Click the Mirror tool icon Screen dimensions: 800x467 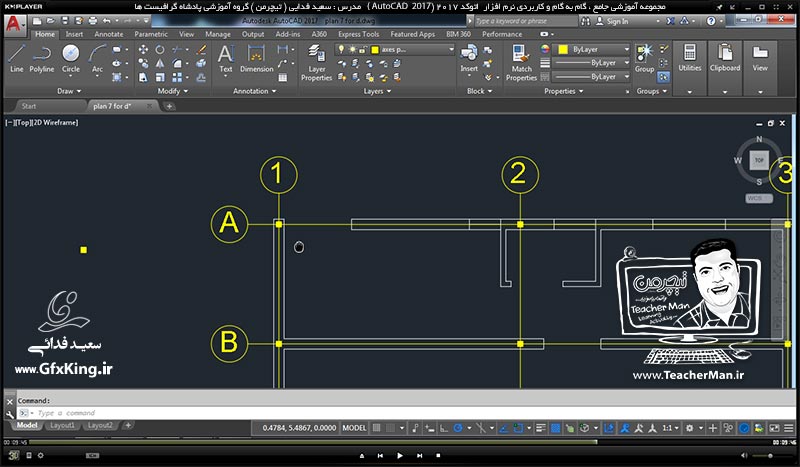160,63
